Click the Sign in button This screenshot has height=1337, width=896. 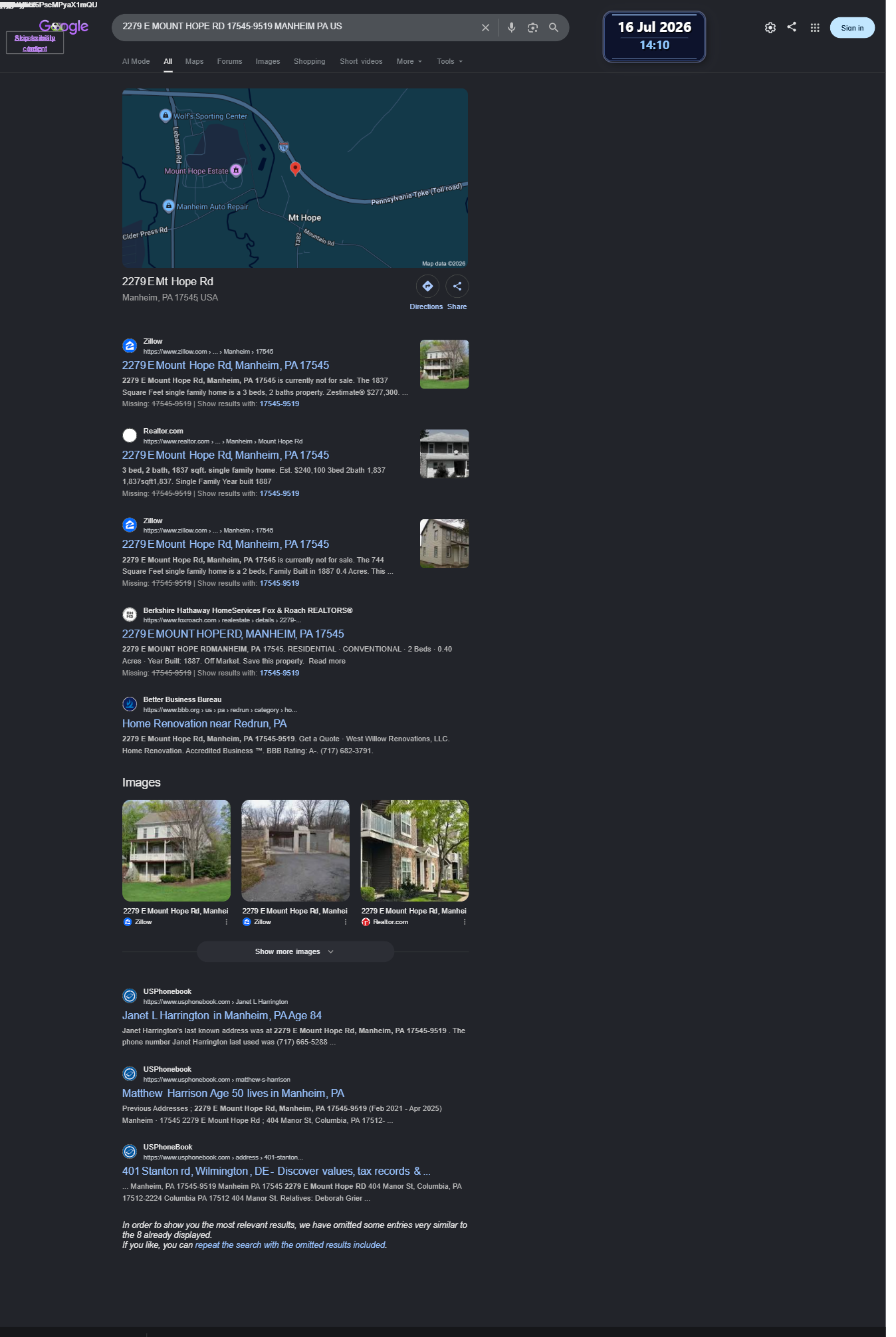[852, 28]
